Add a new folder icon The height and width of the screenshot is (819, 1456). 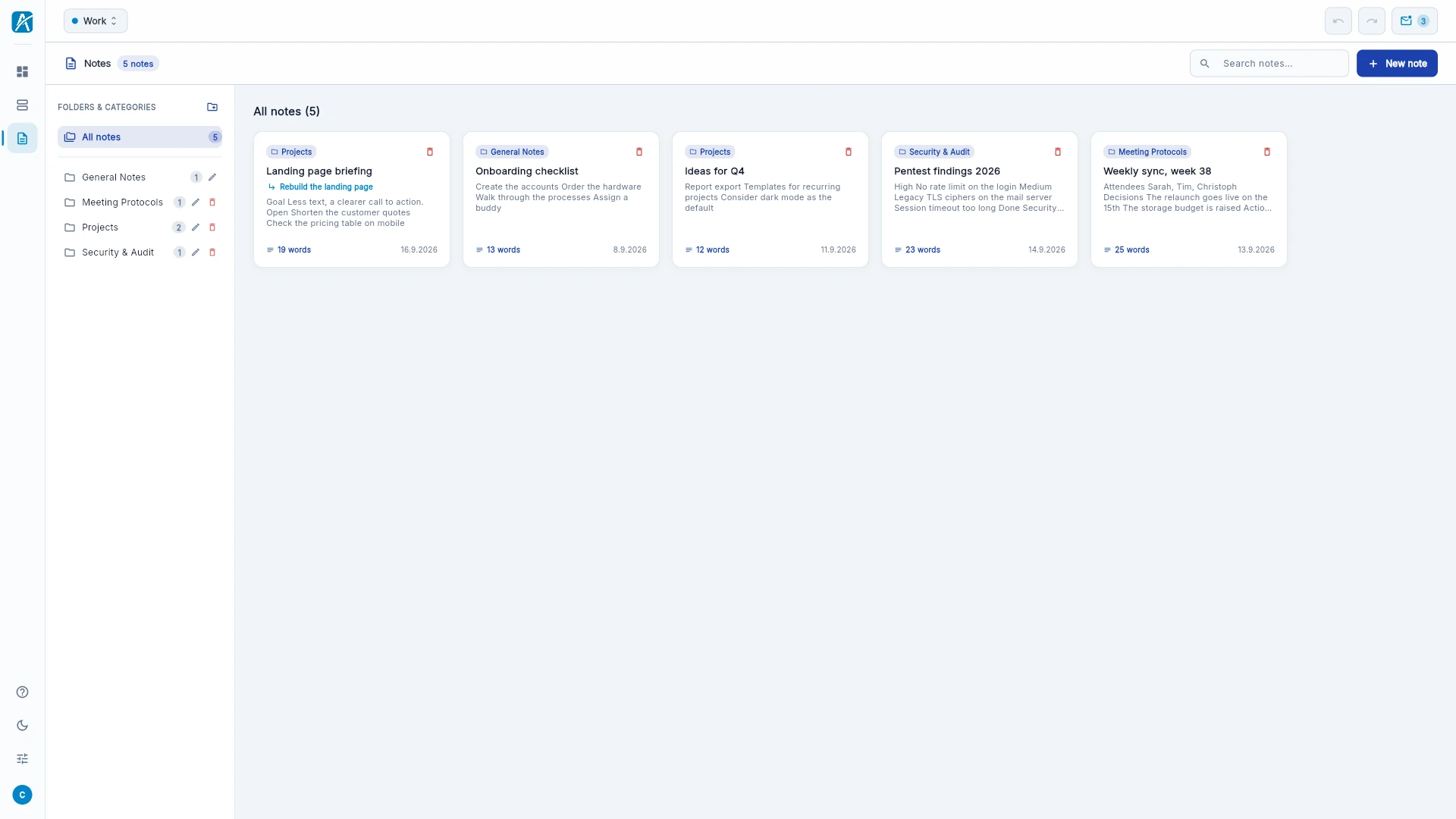[x=212, y=107]
